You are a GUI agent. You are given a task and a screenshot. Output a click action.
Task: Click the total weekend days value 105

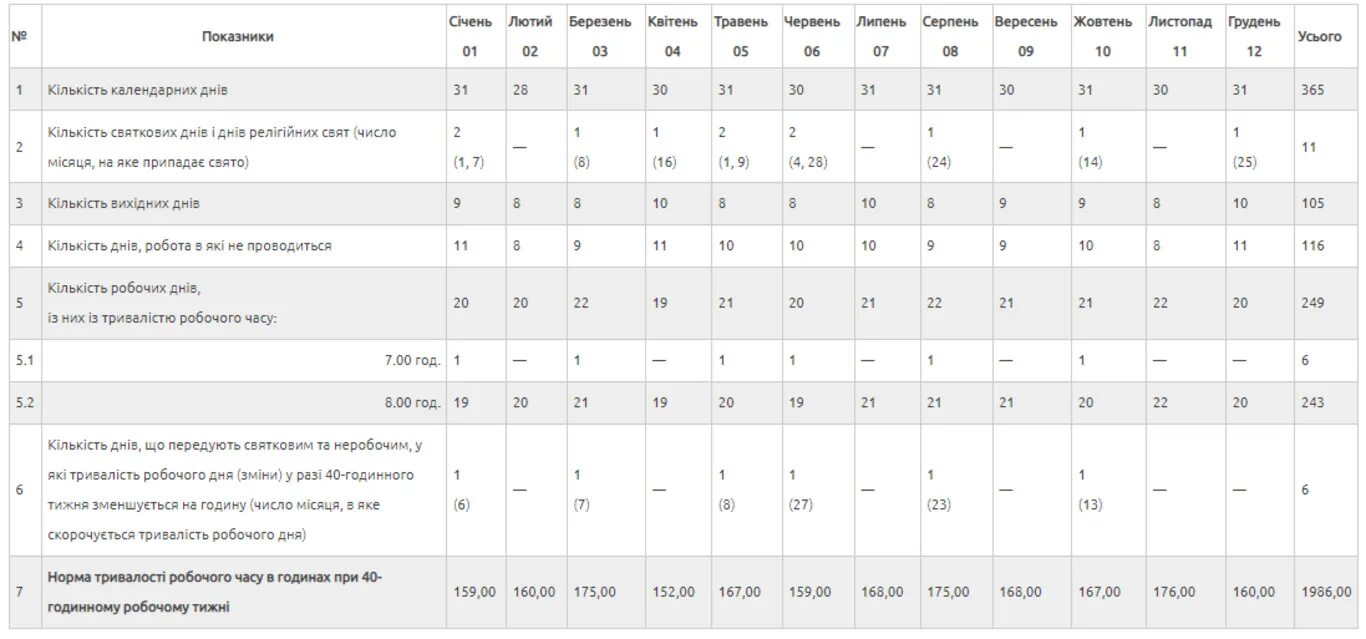(x=1313, y=203)
